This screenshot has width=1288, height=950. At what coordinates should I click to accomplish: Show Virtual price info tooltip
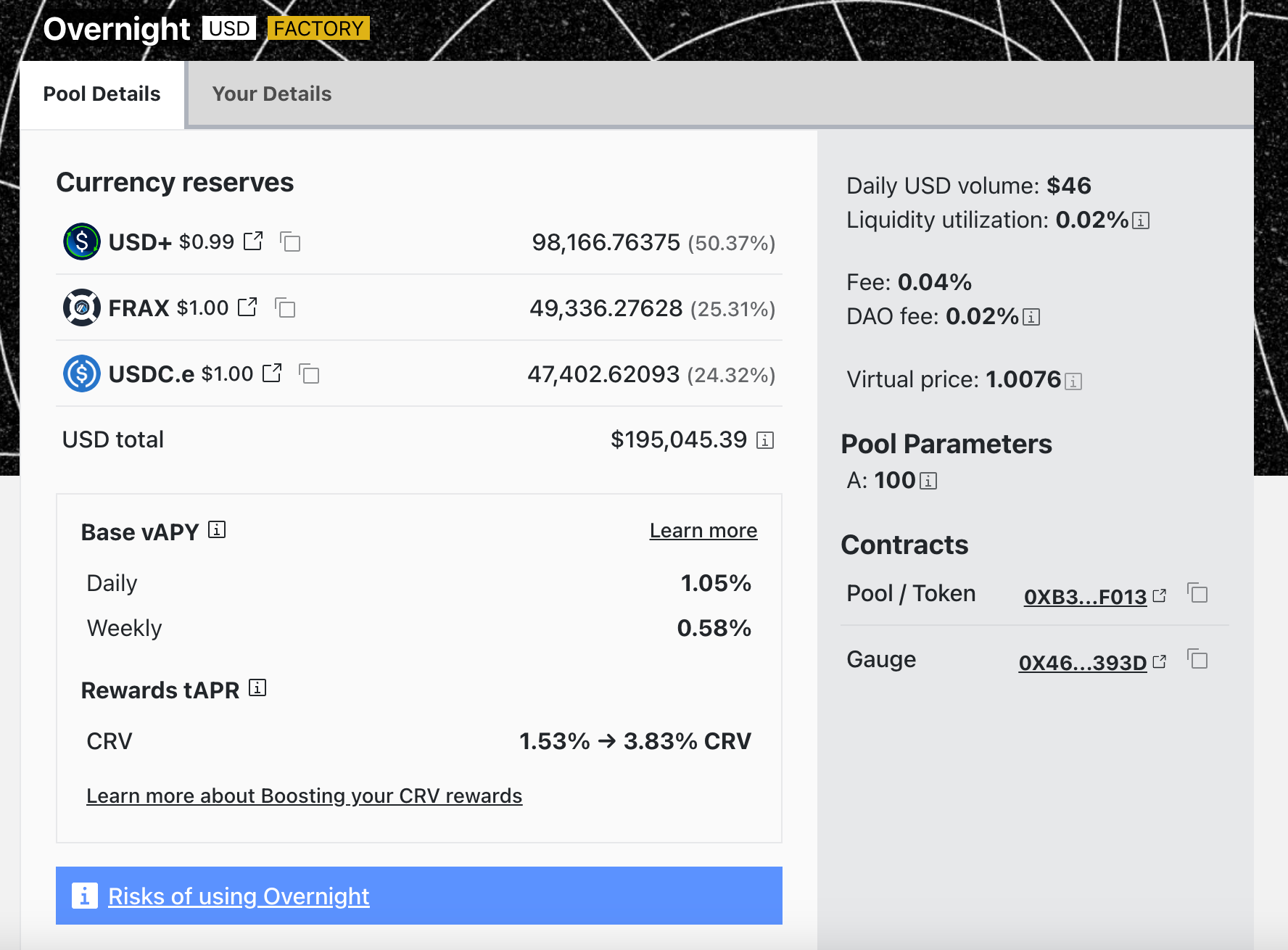point(1073,381)
